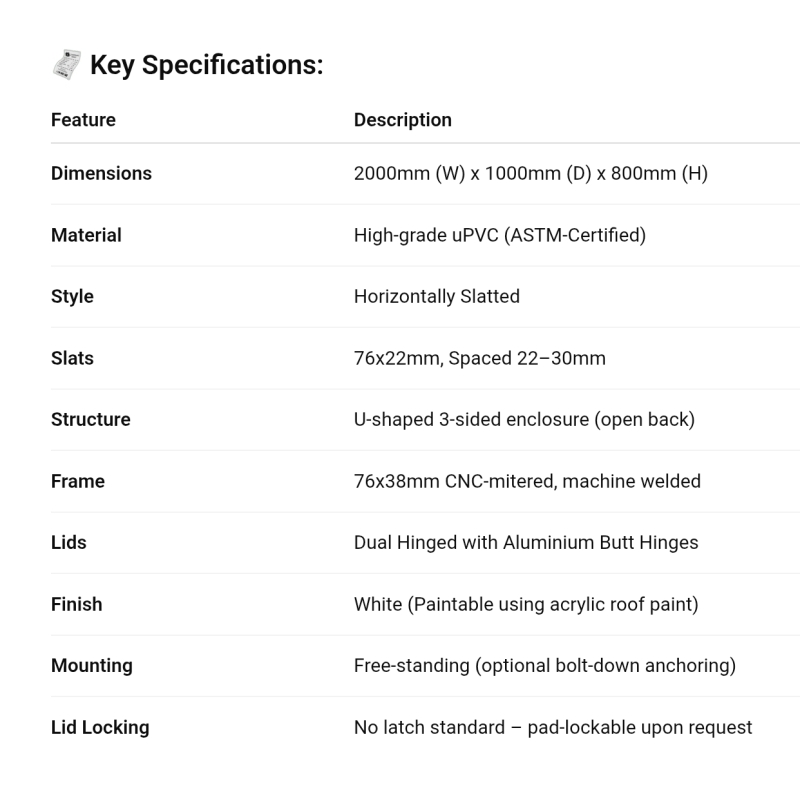The width and height of the screenshot is (800, 786).
Task: Select the Frame row label
Action: point(78,481)
